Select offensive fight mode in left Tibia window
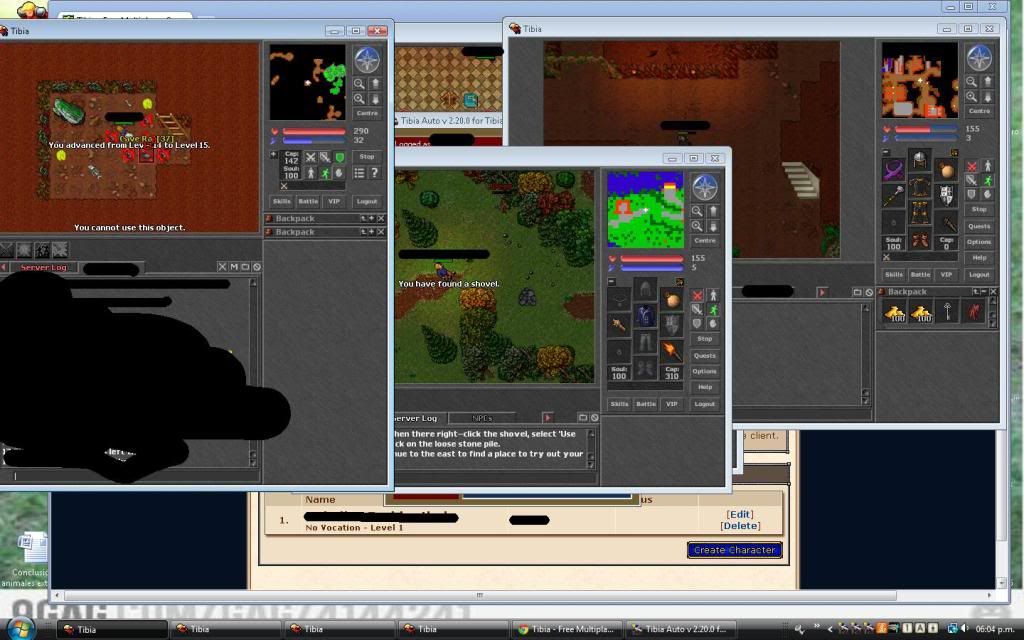 (x=310, y=157)
